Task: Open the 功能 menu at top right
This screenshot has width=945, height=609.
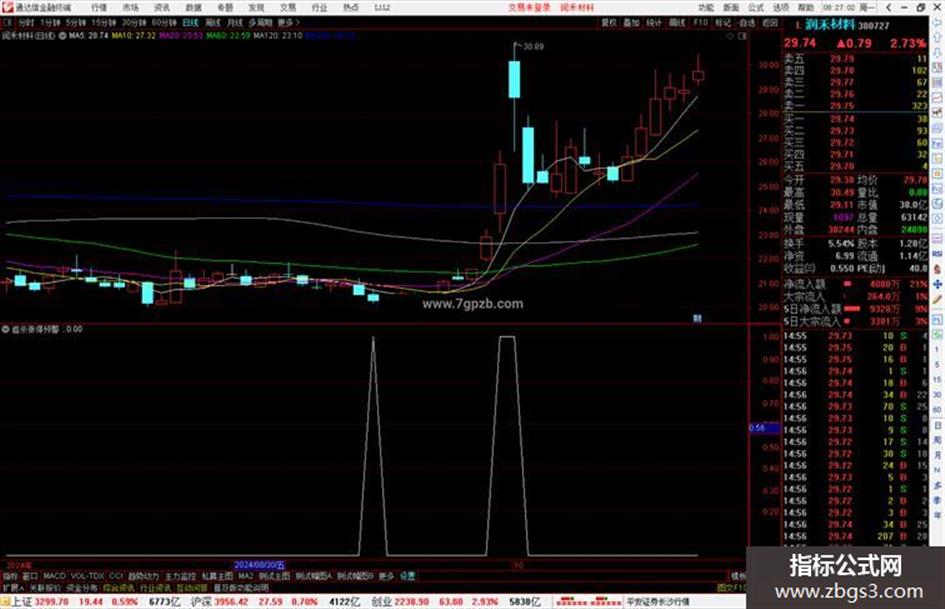Action: (x=706, y=8)
